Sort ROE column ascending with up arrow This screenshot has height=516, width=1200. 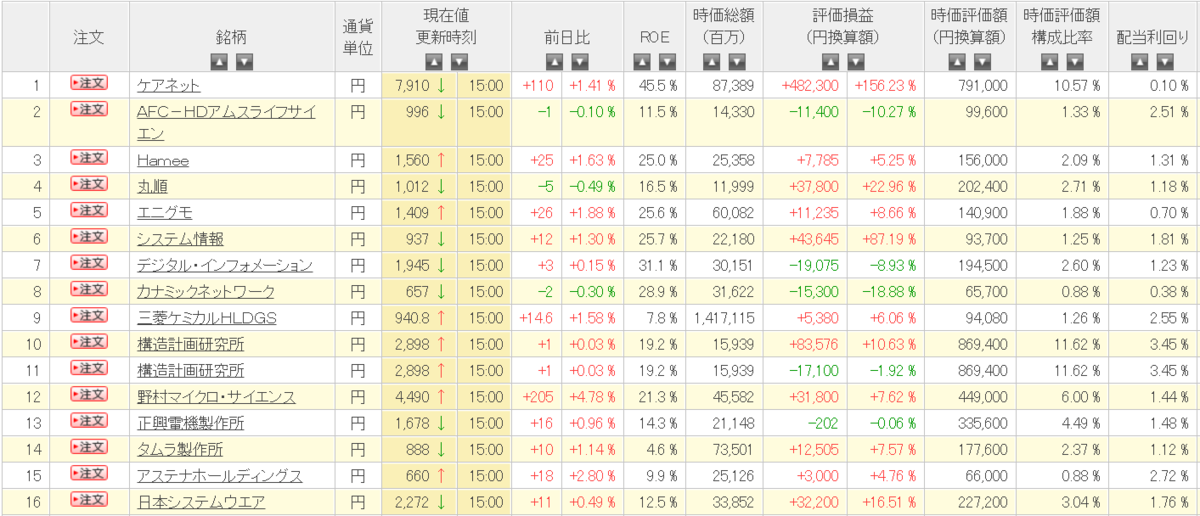point(642,61)
